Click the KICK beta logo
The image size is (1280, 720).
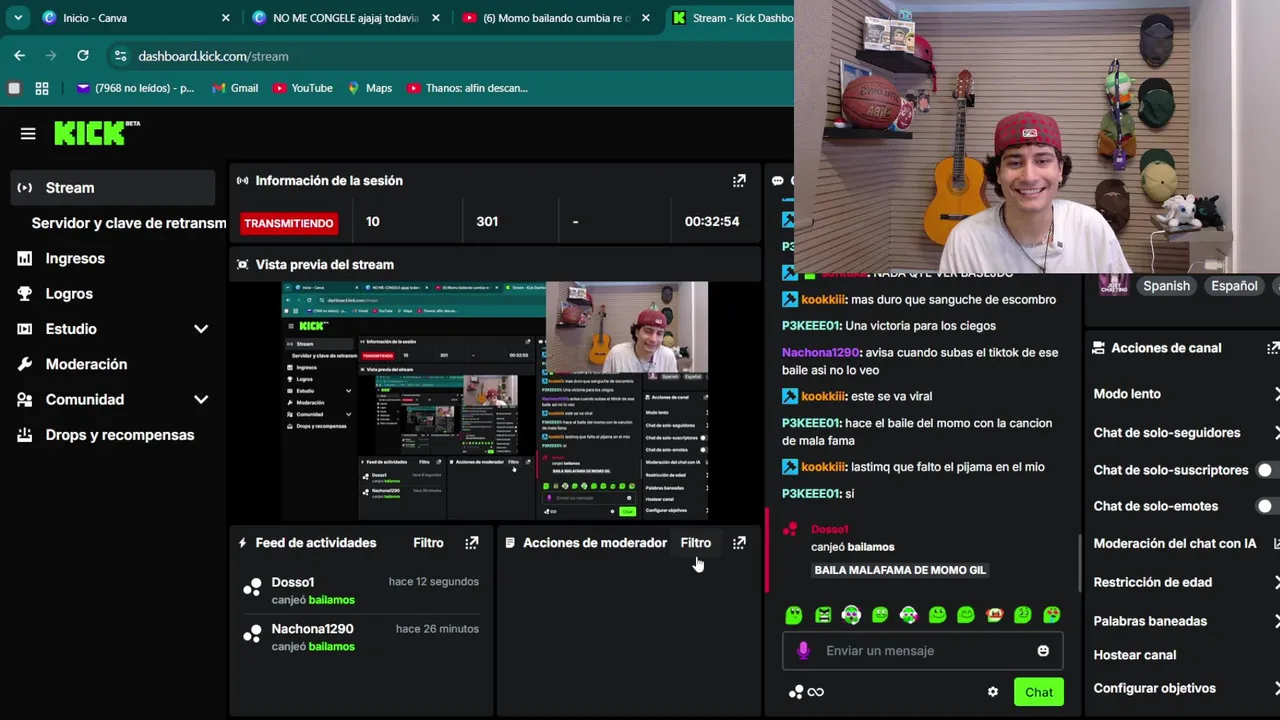point(97,133)
